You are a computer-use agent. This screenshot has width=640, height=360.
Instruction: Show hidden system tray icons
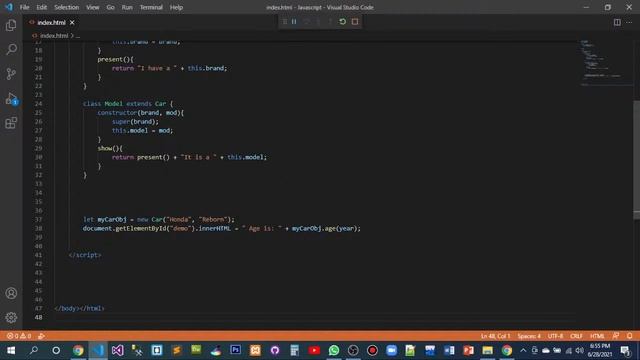[x=523, y=350]
